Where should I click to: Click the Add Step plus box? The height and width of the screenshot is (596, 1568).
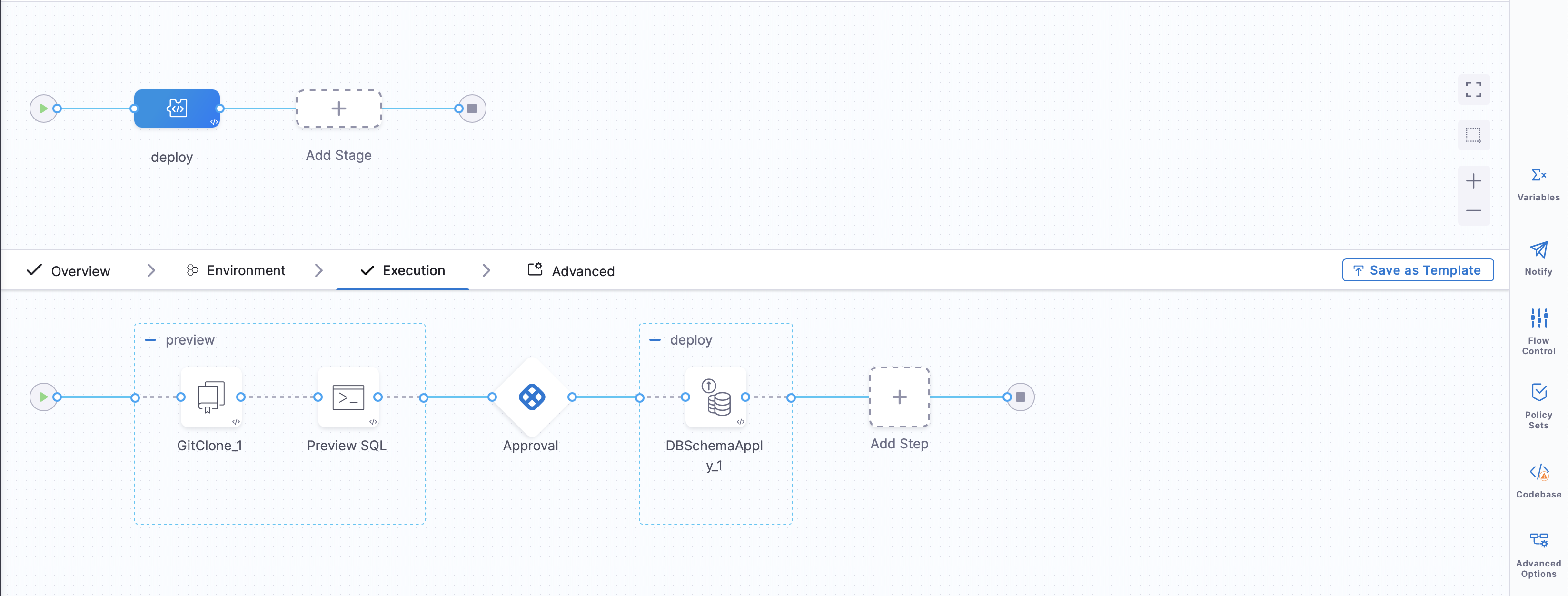click(899, 397)
